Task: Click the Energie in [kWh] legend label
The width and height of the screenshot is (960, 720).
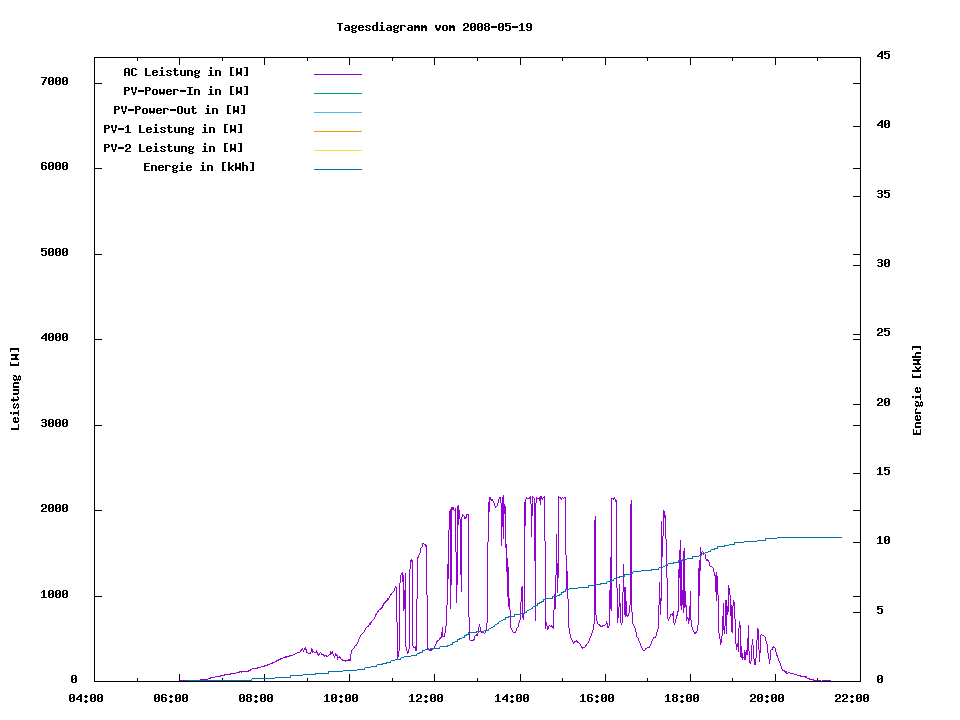Action: (199, 167)
